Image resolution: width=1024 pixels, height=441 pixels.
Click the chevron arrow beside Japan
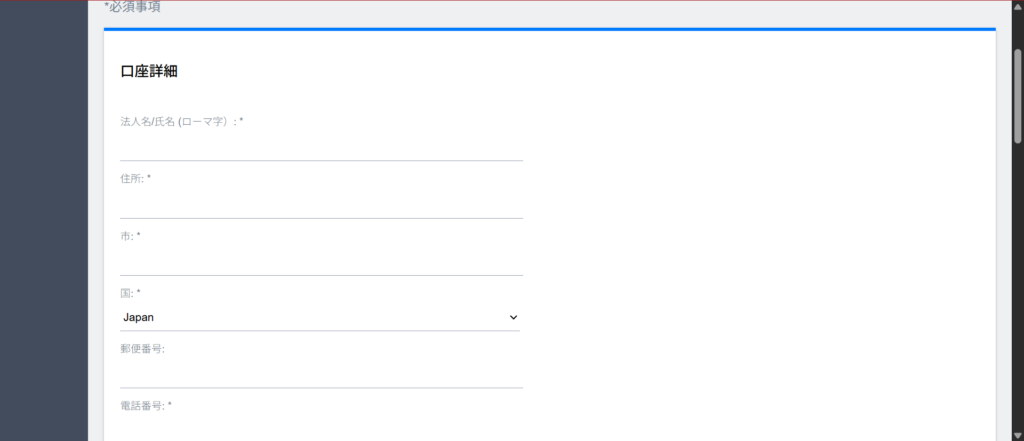514,317
